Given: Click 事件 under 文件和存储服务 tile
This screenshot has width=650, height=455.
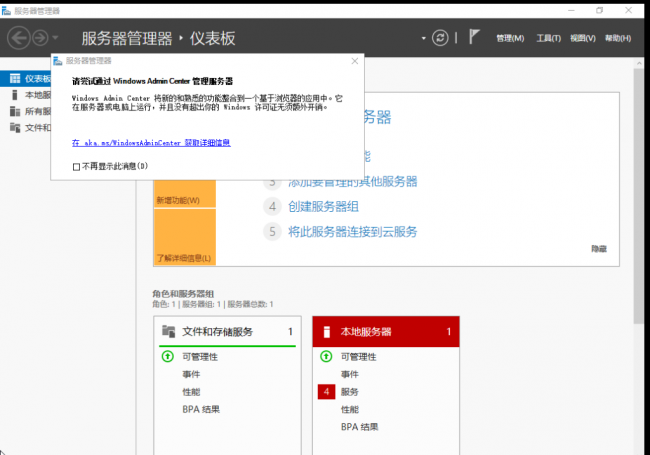Looking at the screenshot, I should point(191,374).
